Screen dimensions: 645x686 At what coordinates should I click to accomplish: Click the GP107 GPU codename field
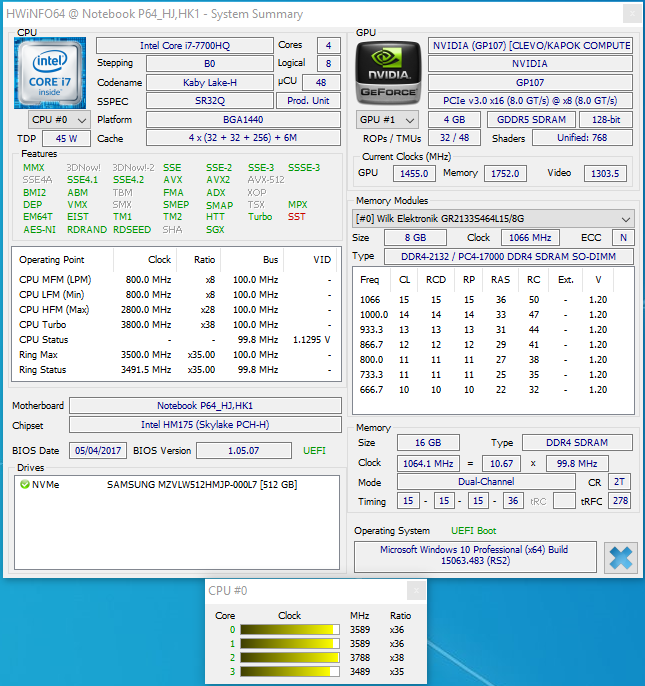coord(530,82)
